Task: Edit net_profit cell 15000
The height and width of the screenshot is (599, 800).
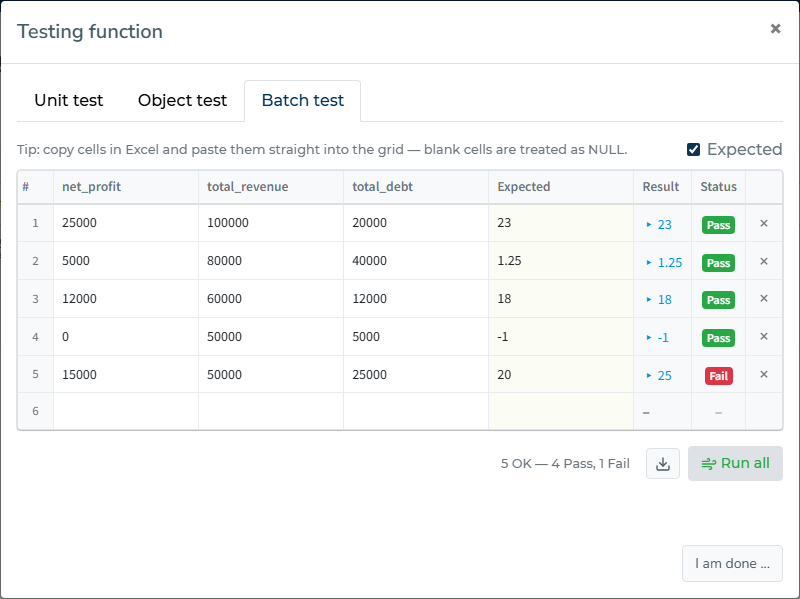Action: (x=126, y=375)
